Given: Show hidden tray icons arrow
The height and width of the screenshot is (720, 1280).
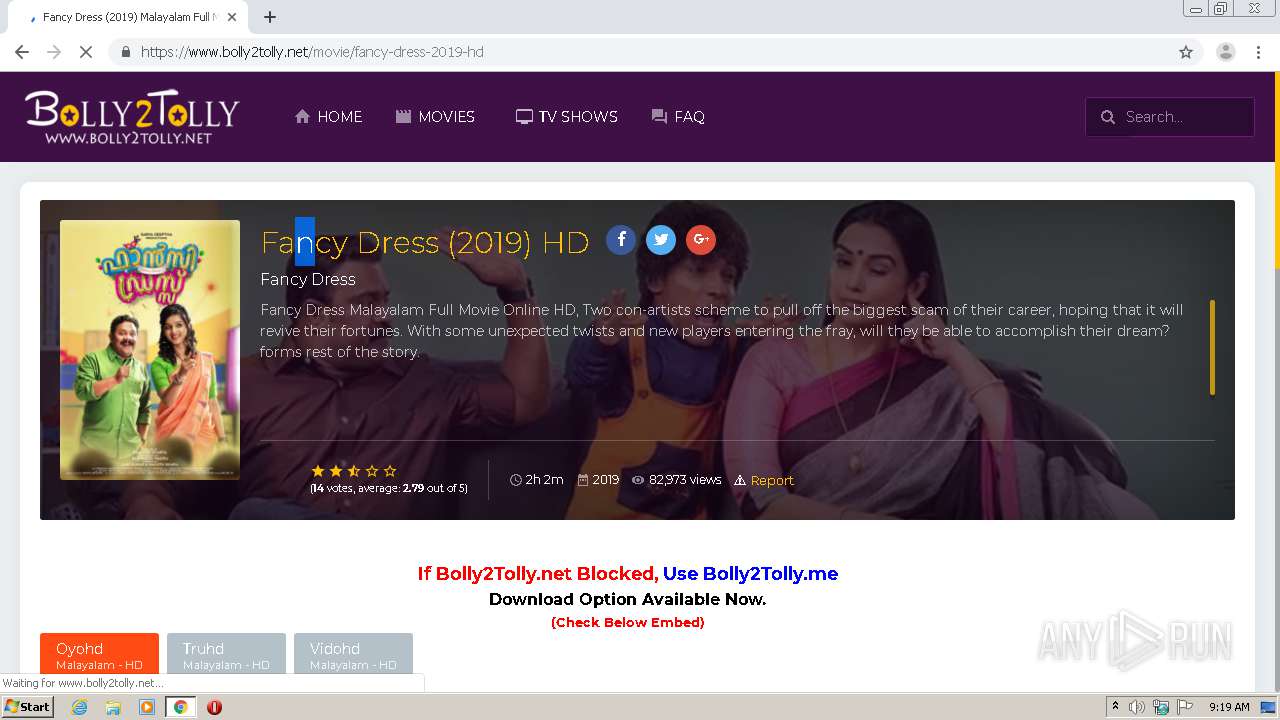Looking at the screenshot, I should coord(1115,707).
